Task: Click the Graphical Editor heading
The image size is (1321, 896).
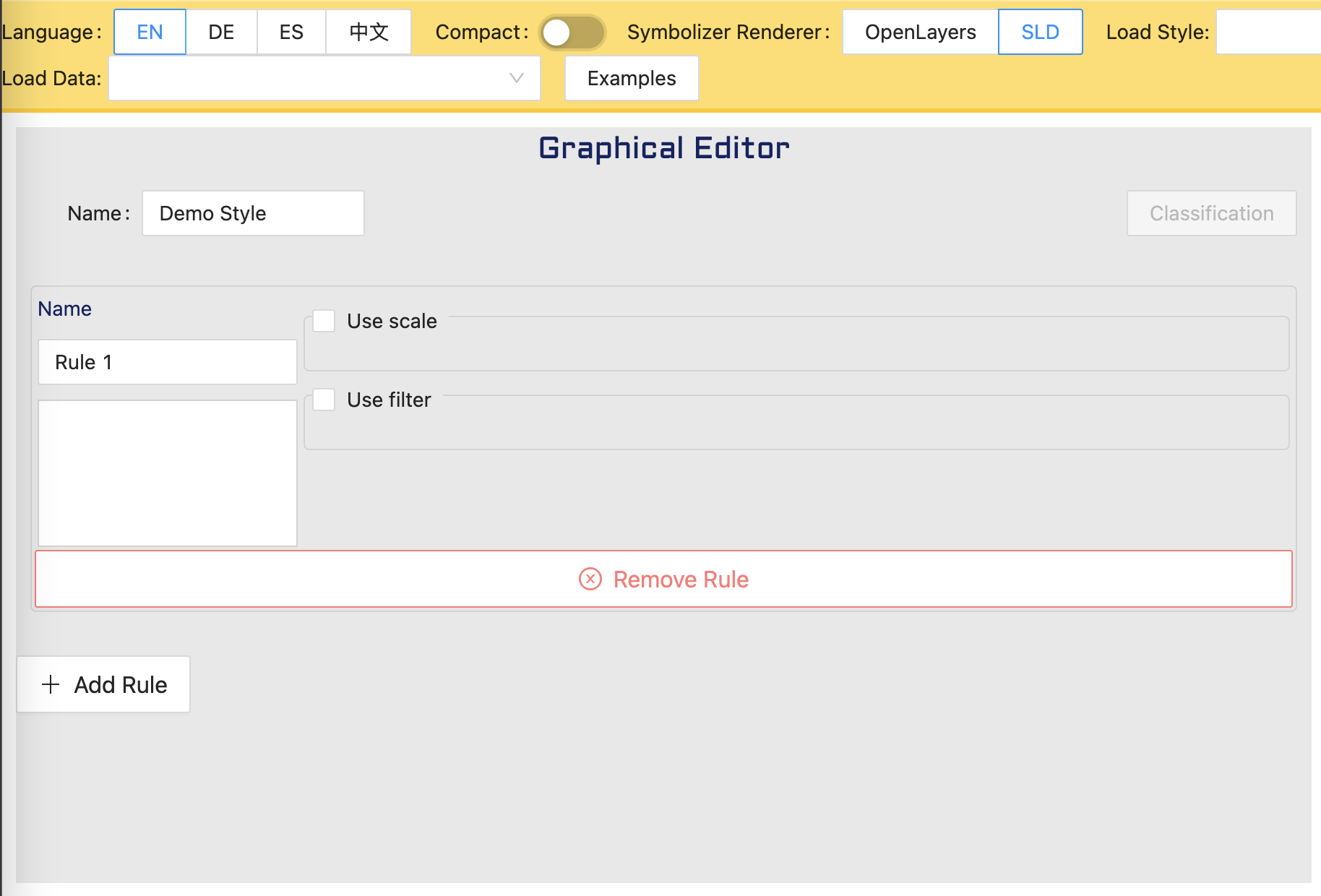Action: click(x=663, y=148)
